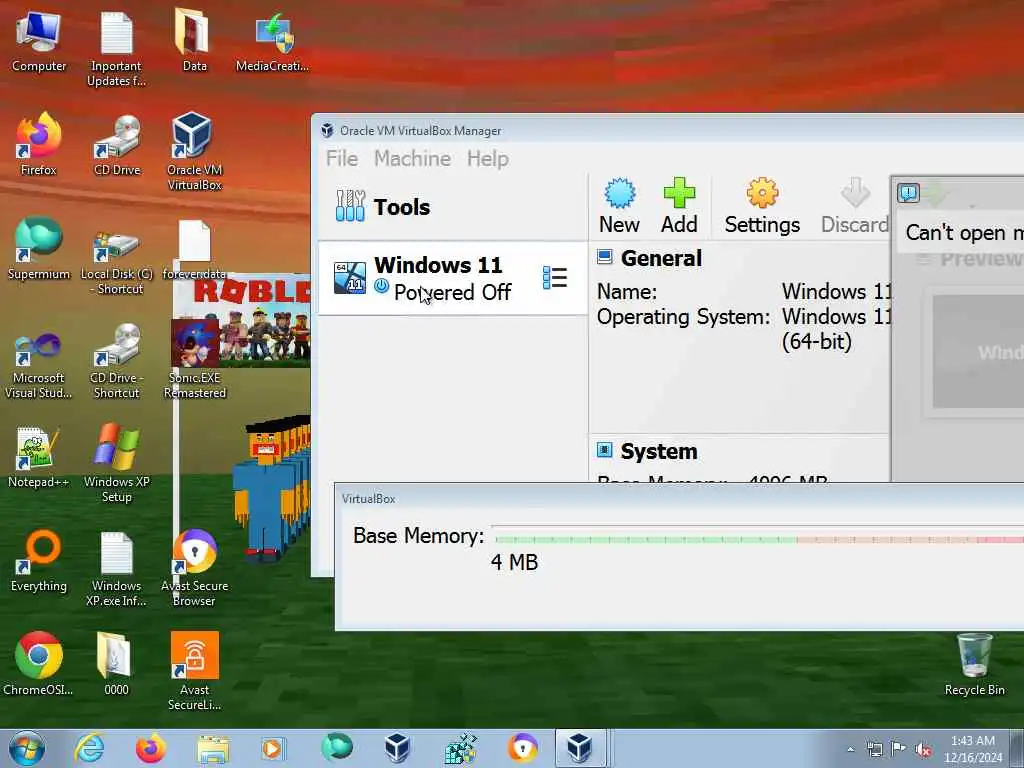Image resolution: width=1024 pixels, height=768 pixels.
Task: Show hidden system tray icons
Action: pos(850,749)
